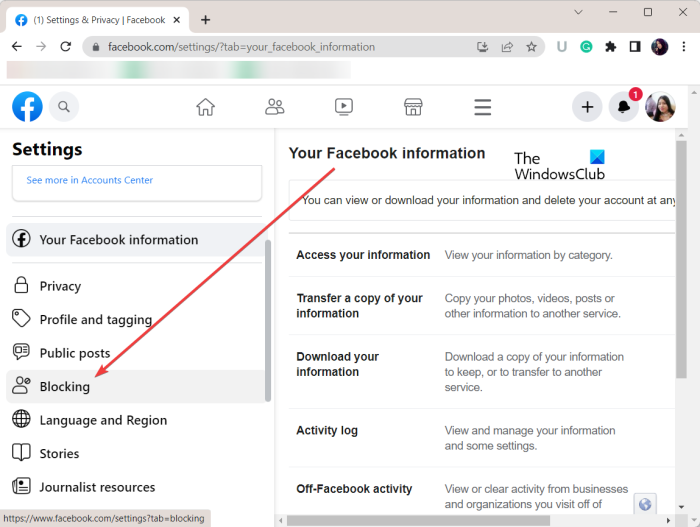Click the main content vertical scrollbar
This screenshot has width=700, height=527.
[x=681, y=259]
